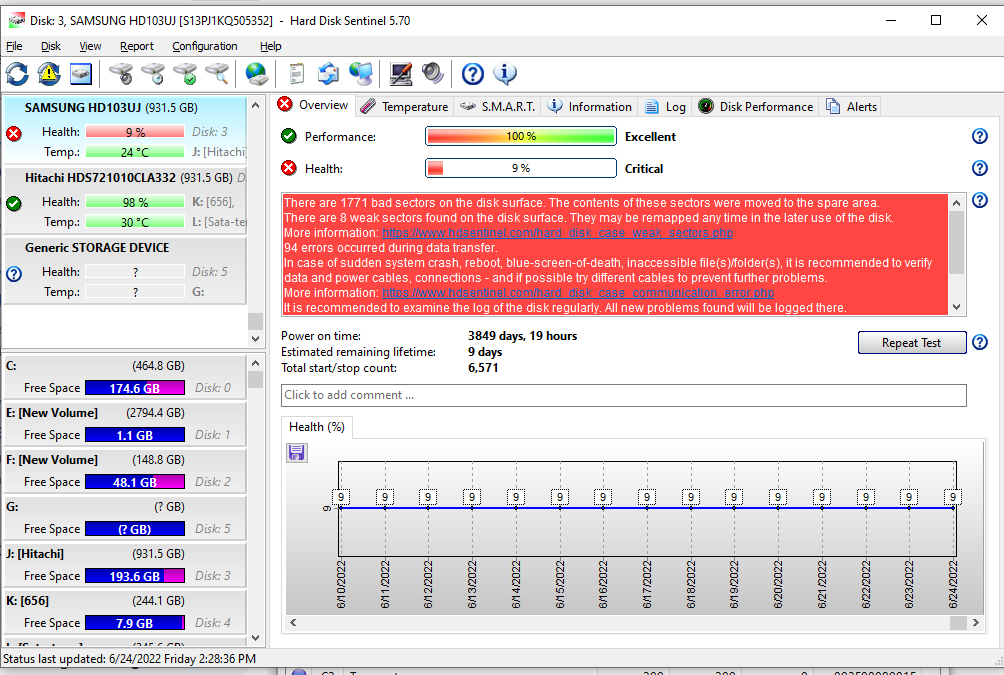Open the View menu

[90, 46]
